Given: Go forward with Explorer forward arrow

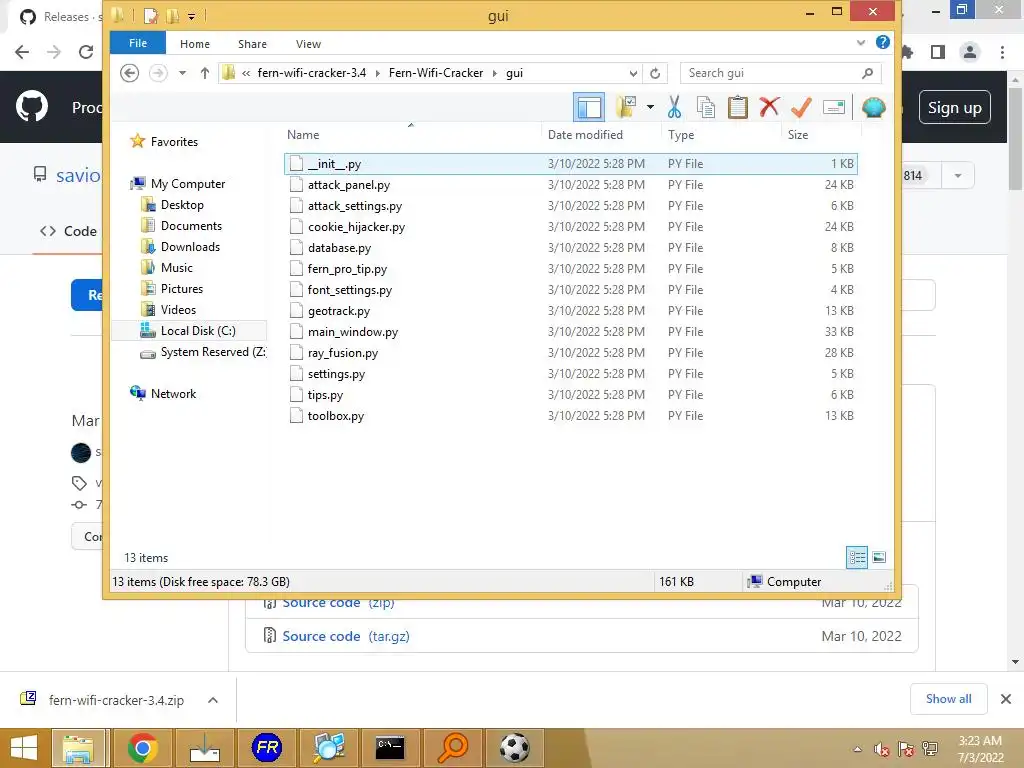Looking at the screenshot, I should (158, 73).
